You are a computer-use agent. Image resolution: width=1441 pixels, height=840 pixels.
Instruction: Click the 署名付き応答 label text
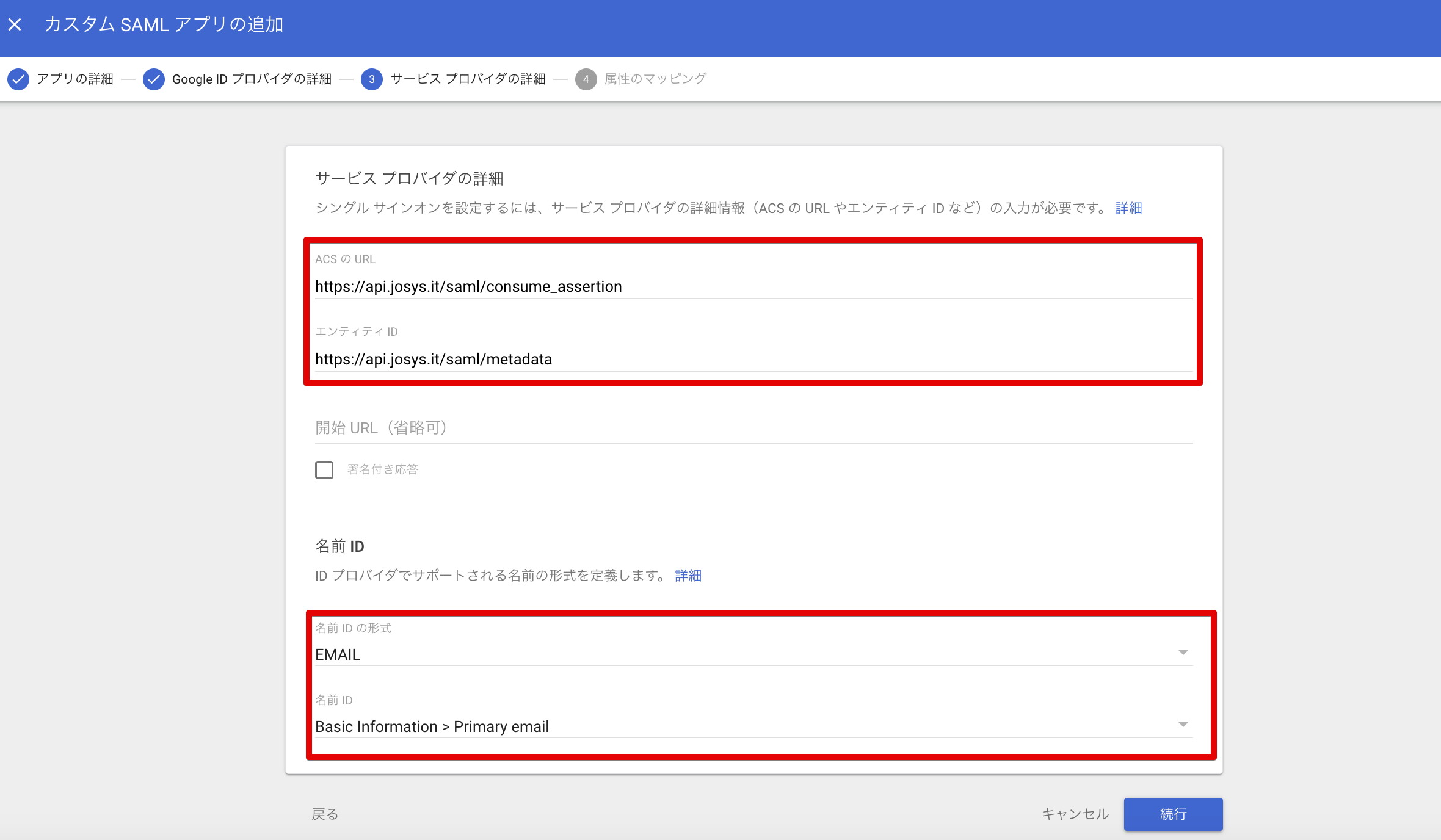(x=383, y=469)
